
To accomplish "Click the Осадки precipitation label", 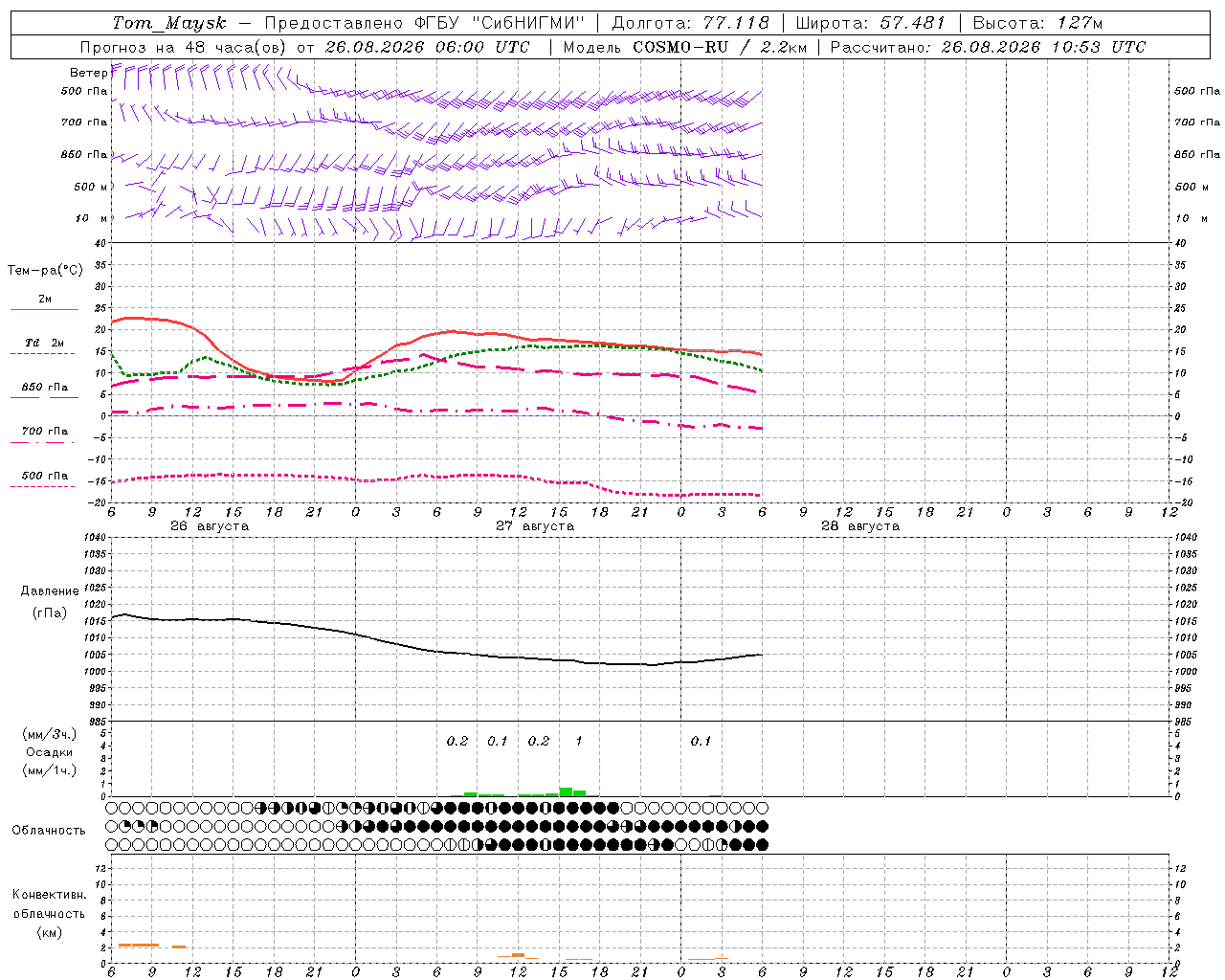I will pos(50,752).
